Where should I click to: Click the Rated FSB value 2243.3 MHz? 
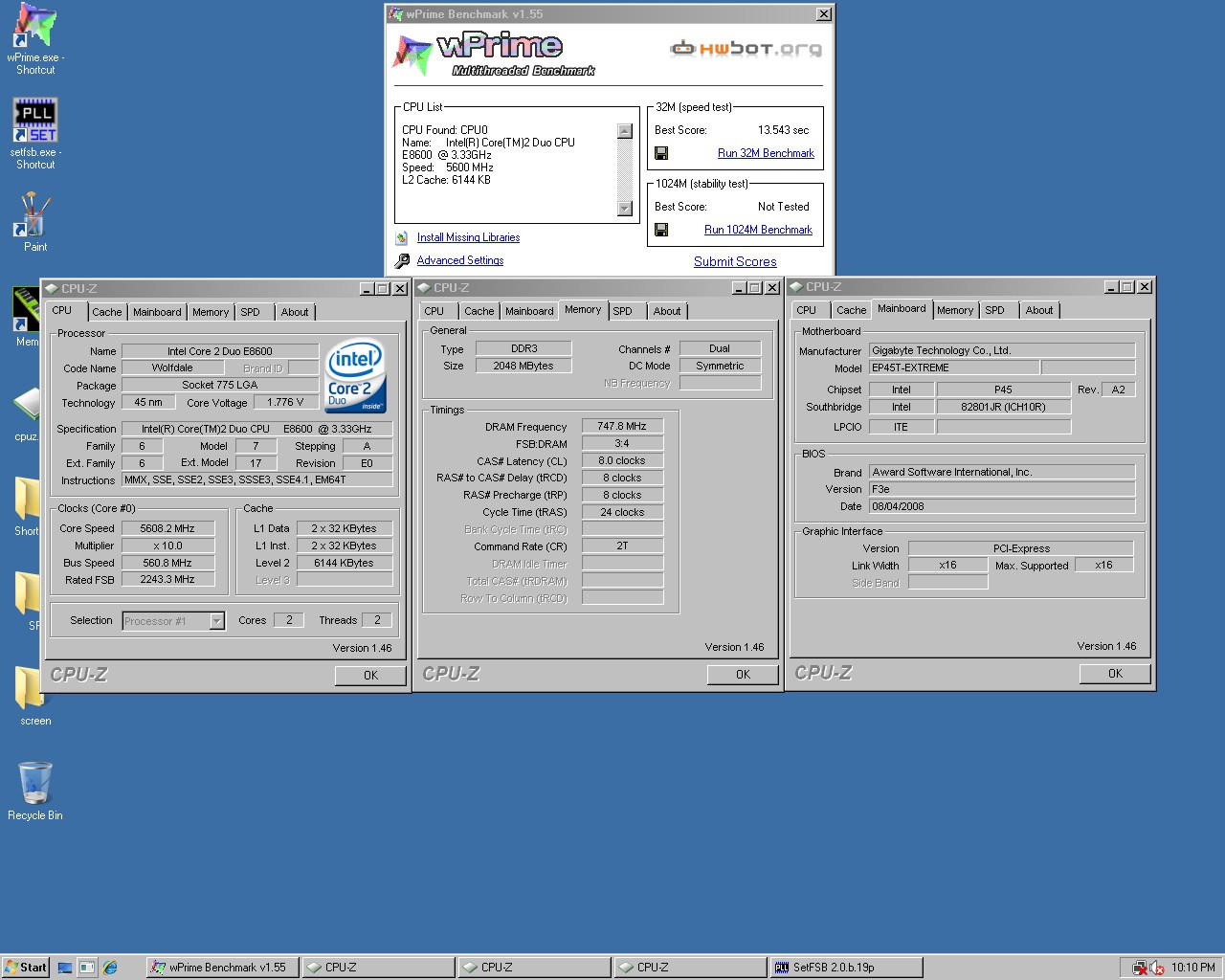pyautogui.click(x=167, y=580)
